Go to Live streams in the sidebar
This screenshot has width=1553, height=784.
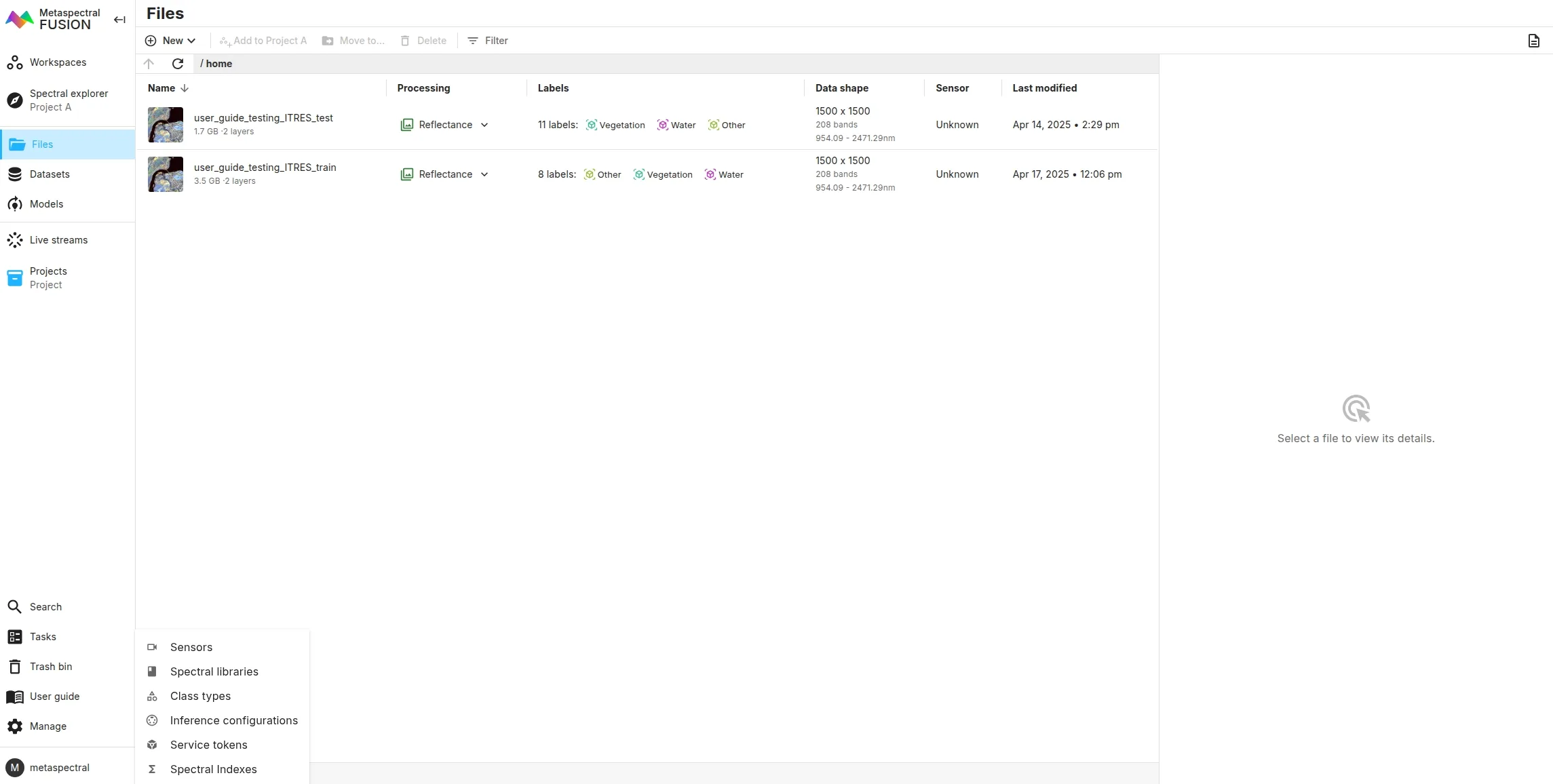(58, 240)
